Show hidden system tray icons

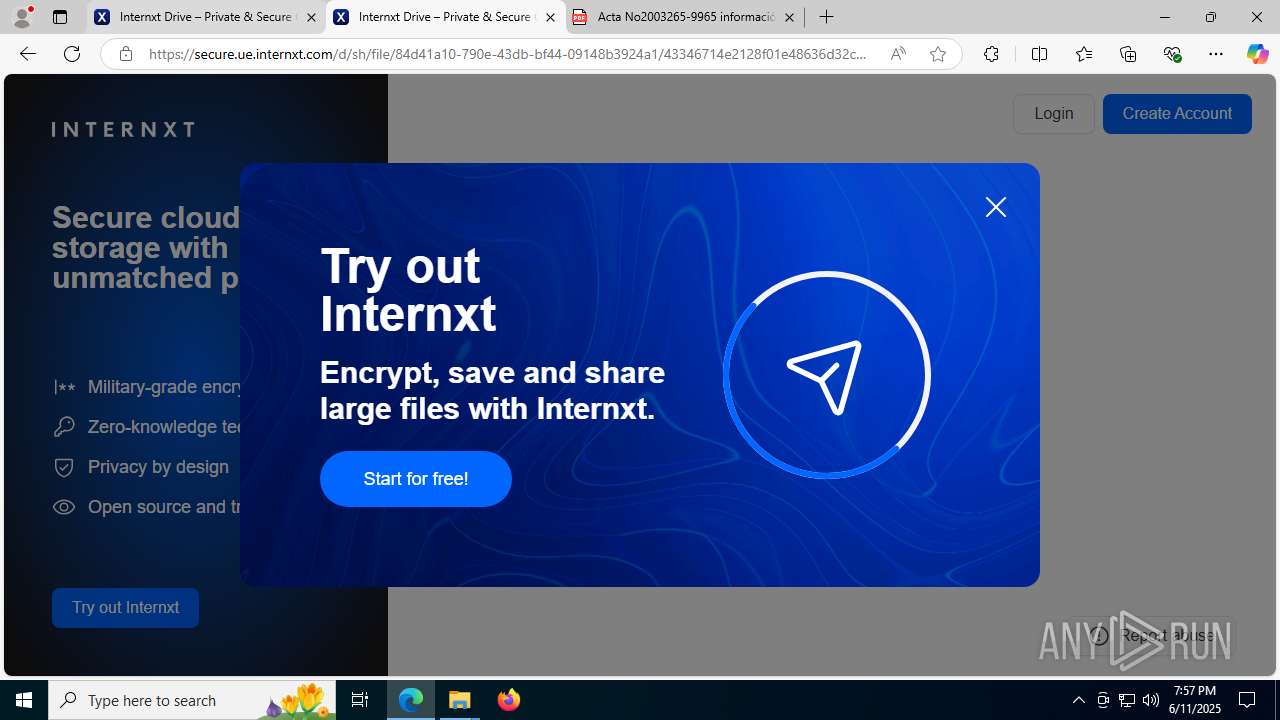1078,700
